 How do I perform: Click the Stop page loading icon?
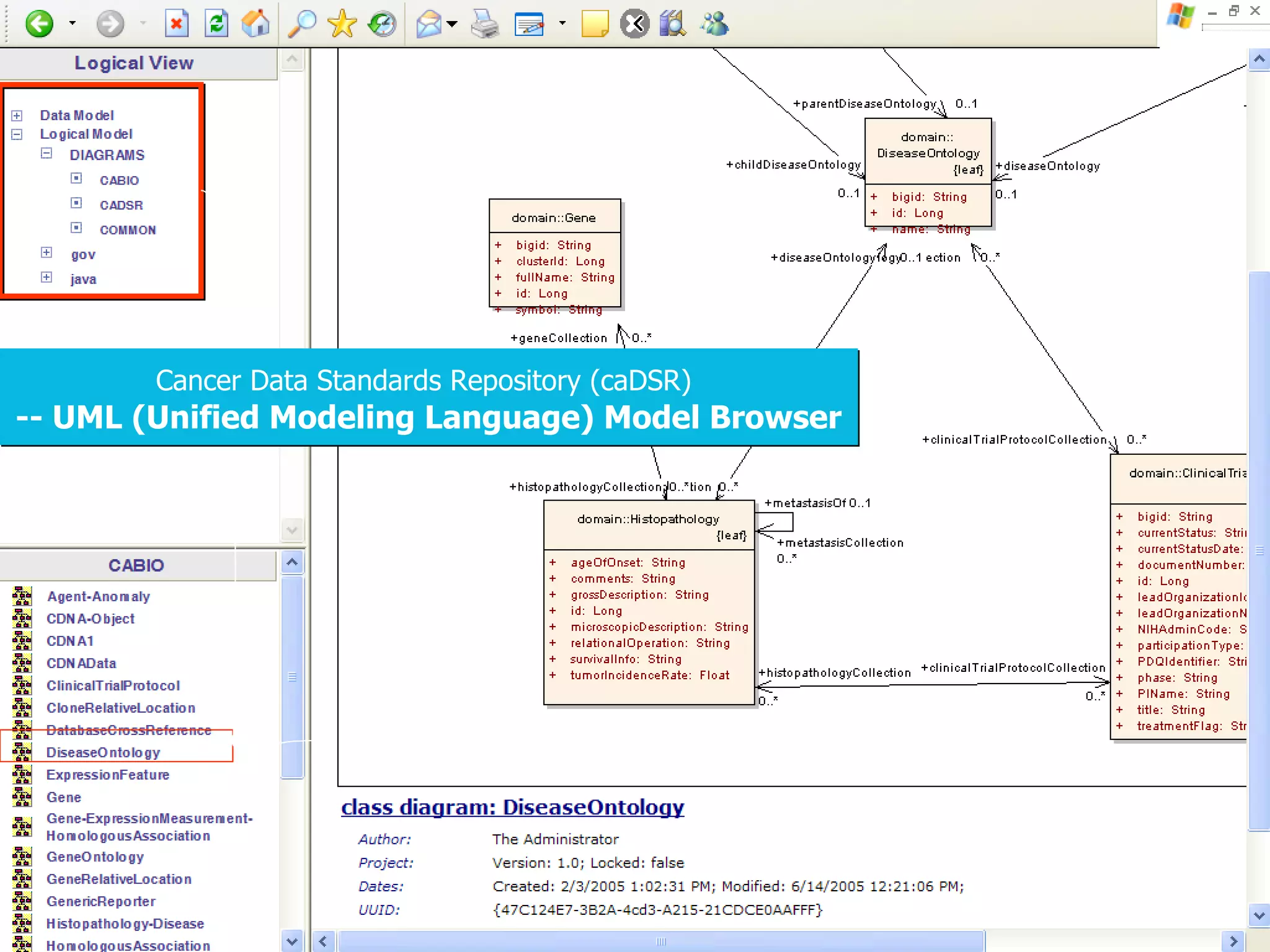pos(177,24)
